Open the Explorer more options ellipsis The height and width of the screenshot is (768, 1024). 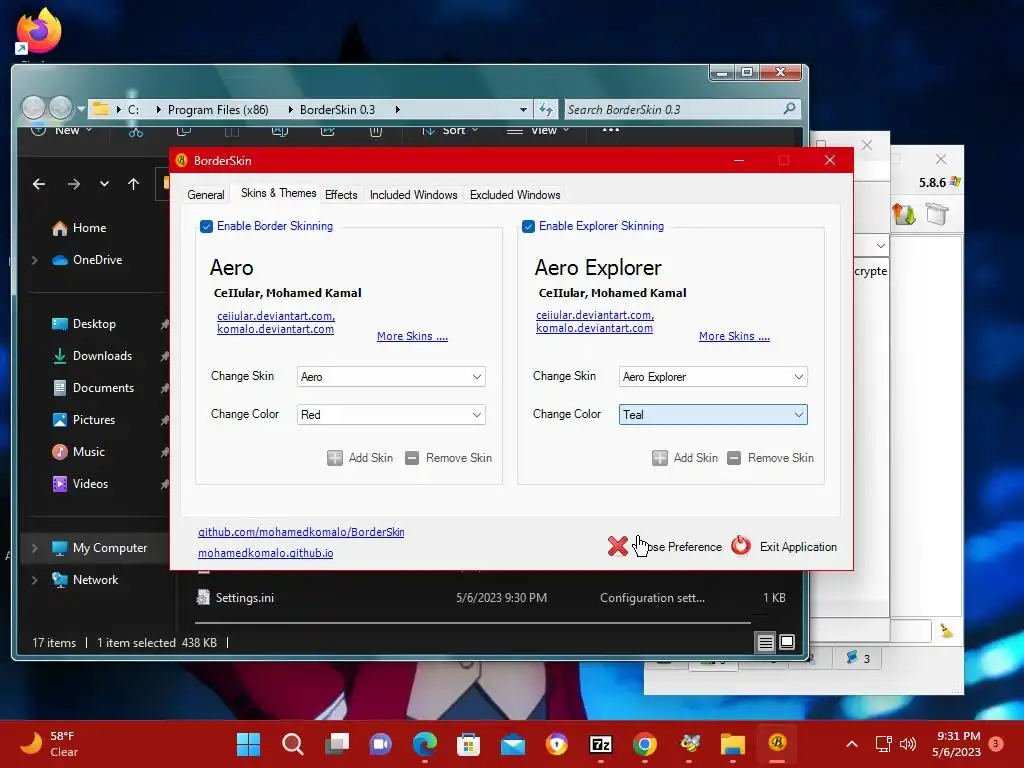611,130
